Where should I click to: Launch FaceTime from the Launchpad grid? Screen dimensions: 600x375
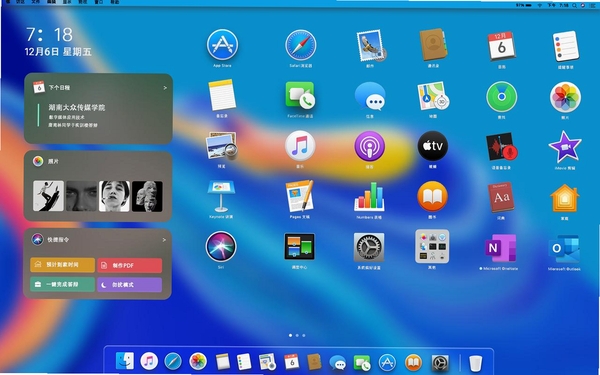click(300, 95)
